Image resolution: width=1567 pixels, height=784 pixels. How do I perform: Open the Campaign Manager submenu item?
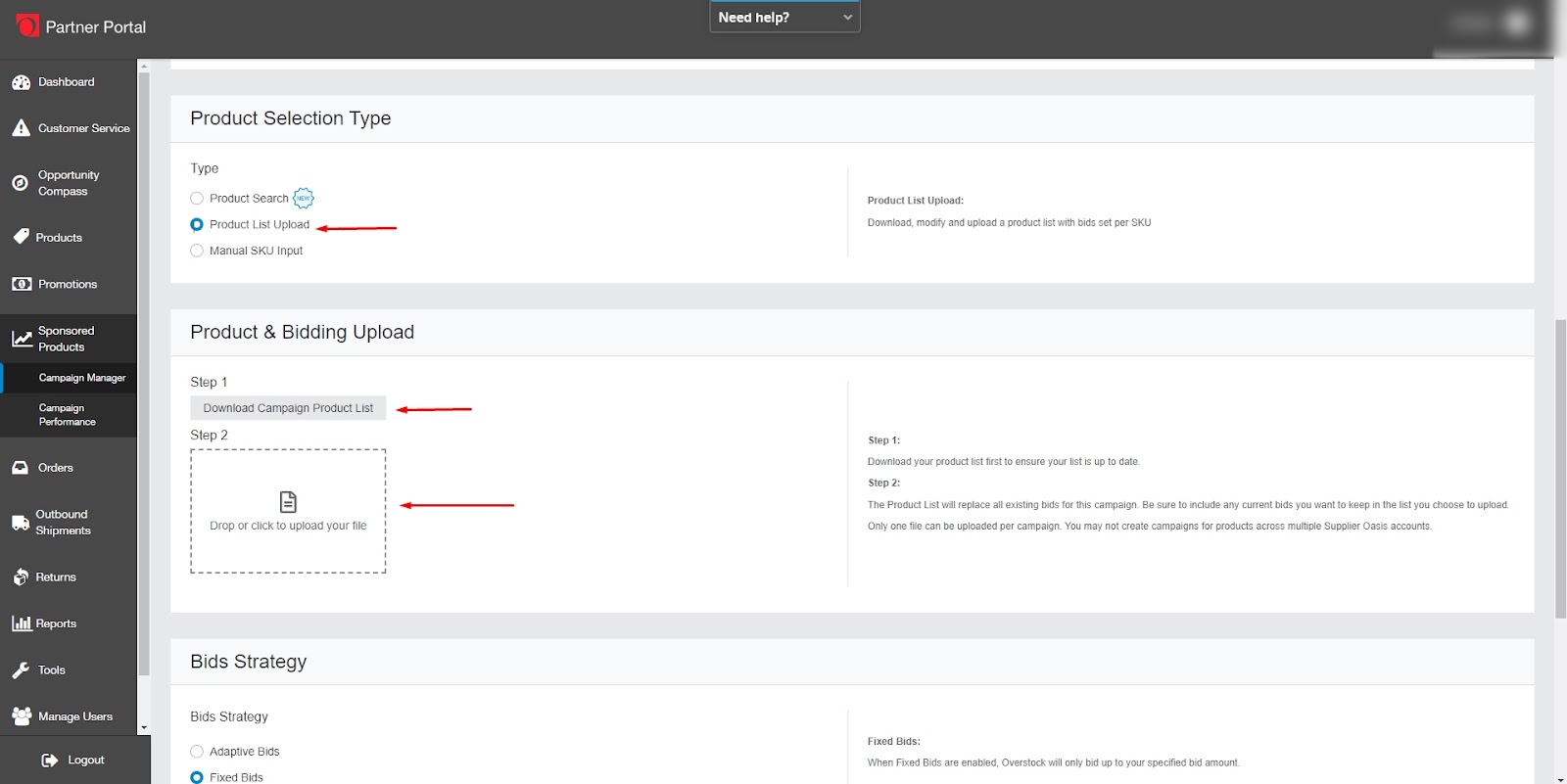click(82, 378)
